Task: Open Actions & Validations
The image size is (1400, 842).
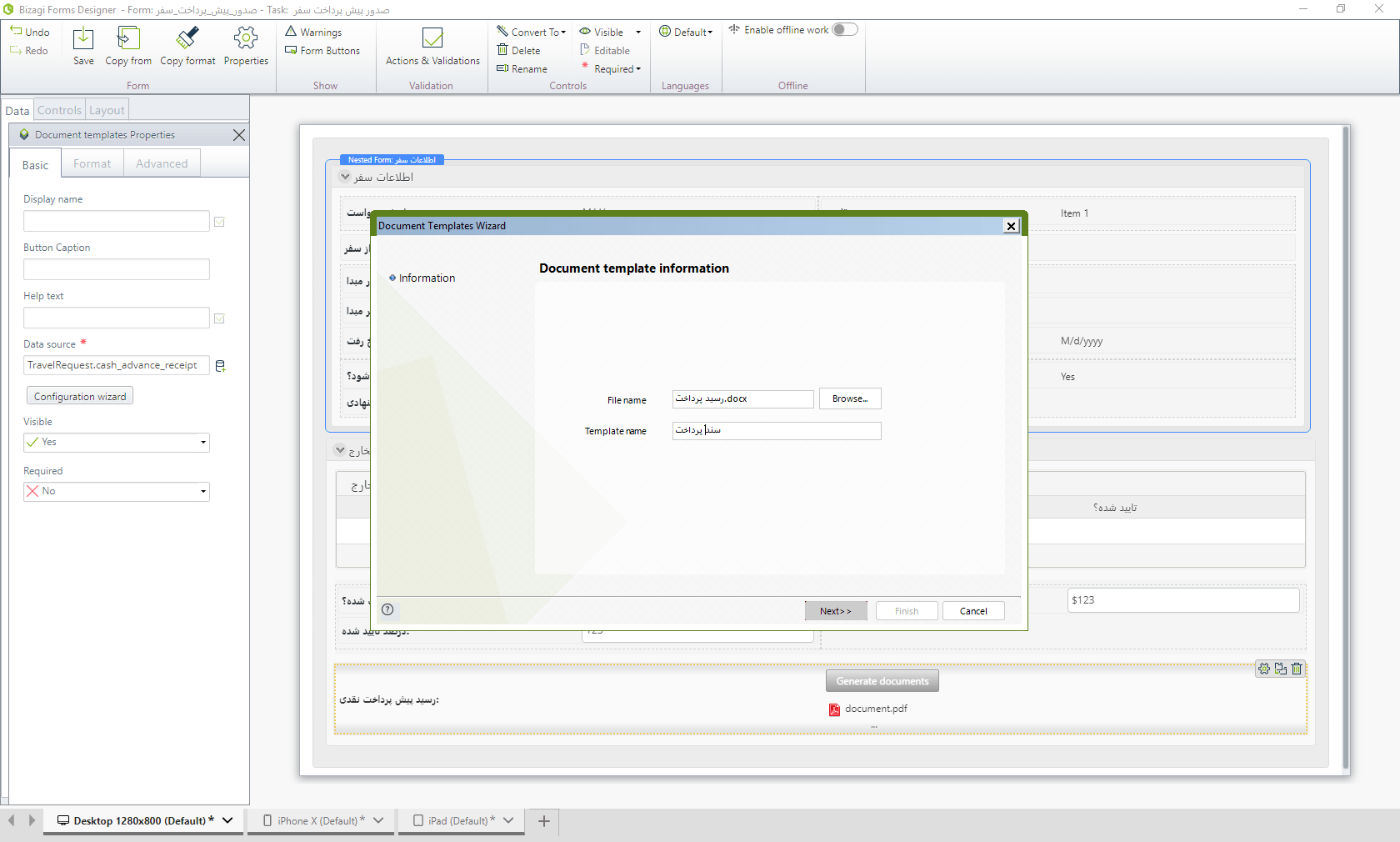Action: 432,45
